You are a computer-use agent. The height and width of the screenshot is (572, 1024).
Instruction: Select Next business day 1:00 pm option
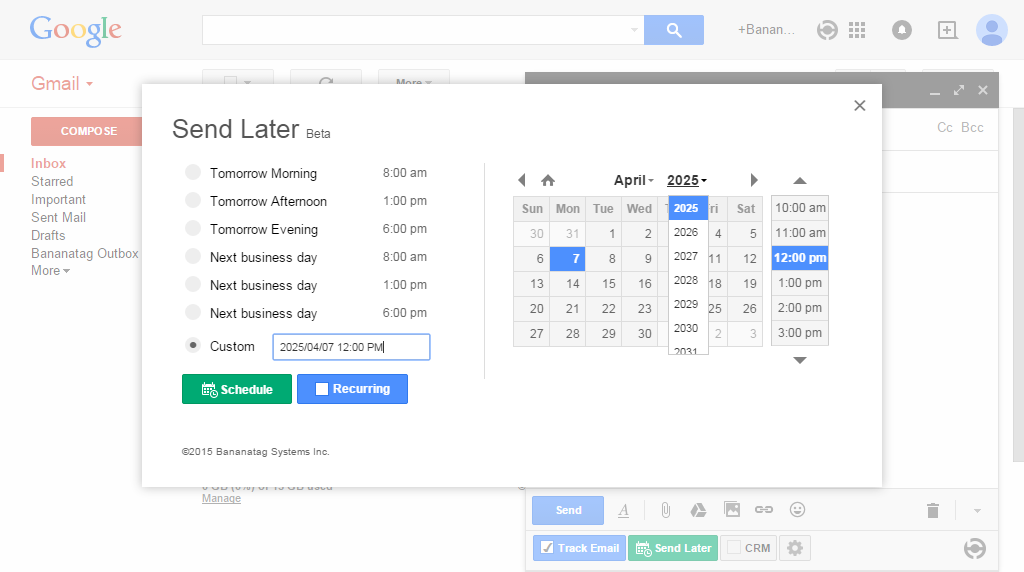click(x=193, y=284)
